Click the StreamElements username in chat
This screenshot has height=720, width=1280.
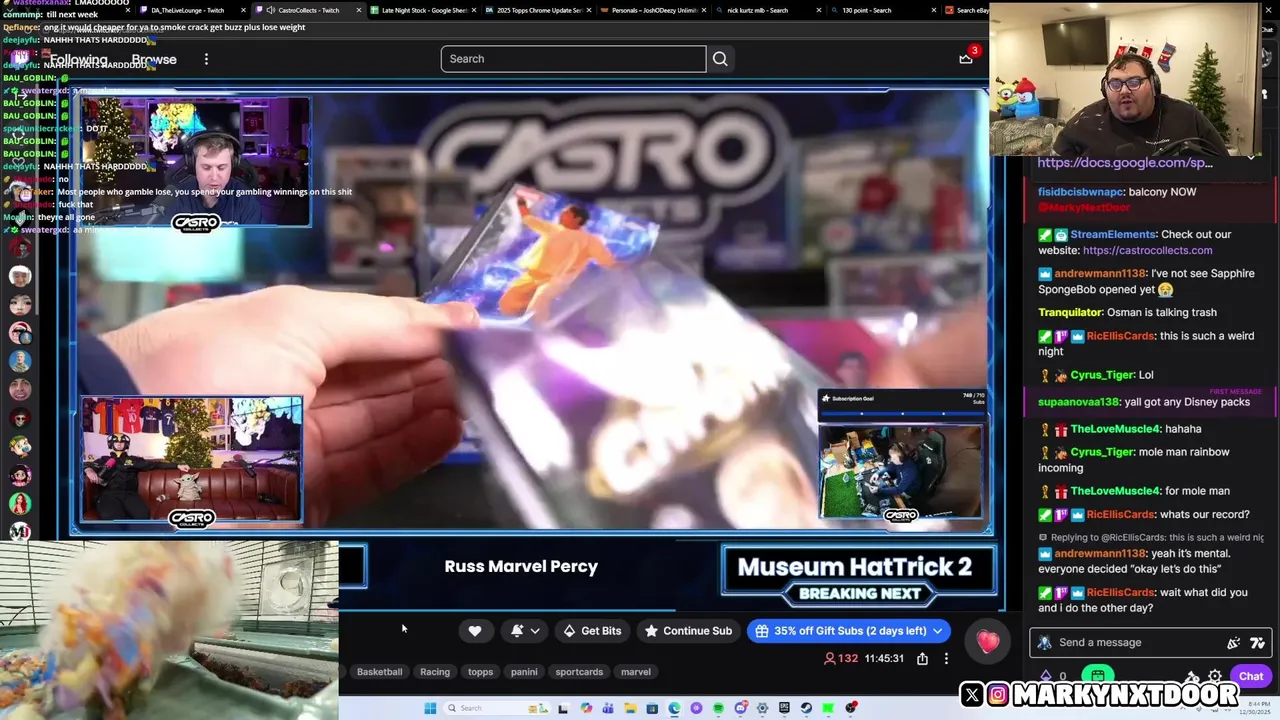click(1112, 234)
